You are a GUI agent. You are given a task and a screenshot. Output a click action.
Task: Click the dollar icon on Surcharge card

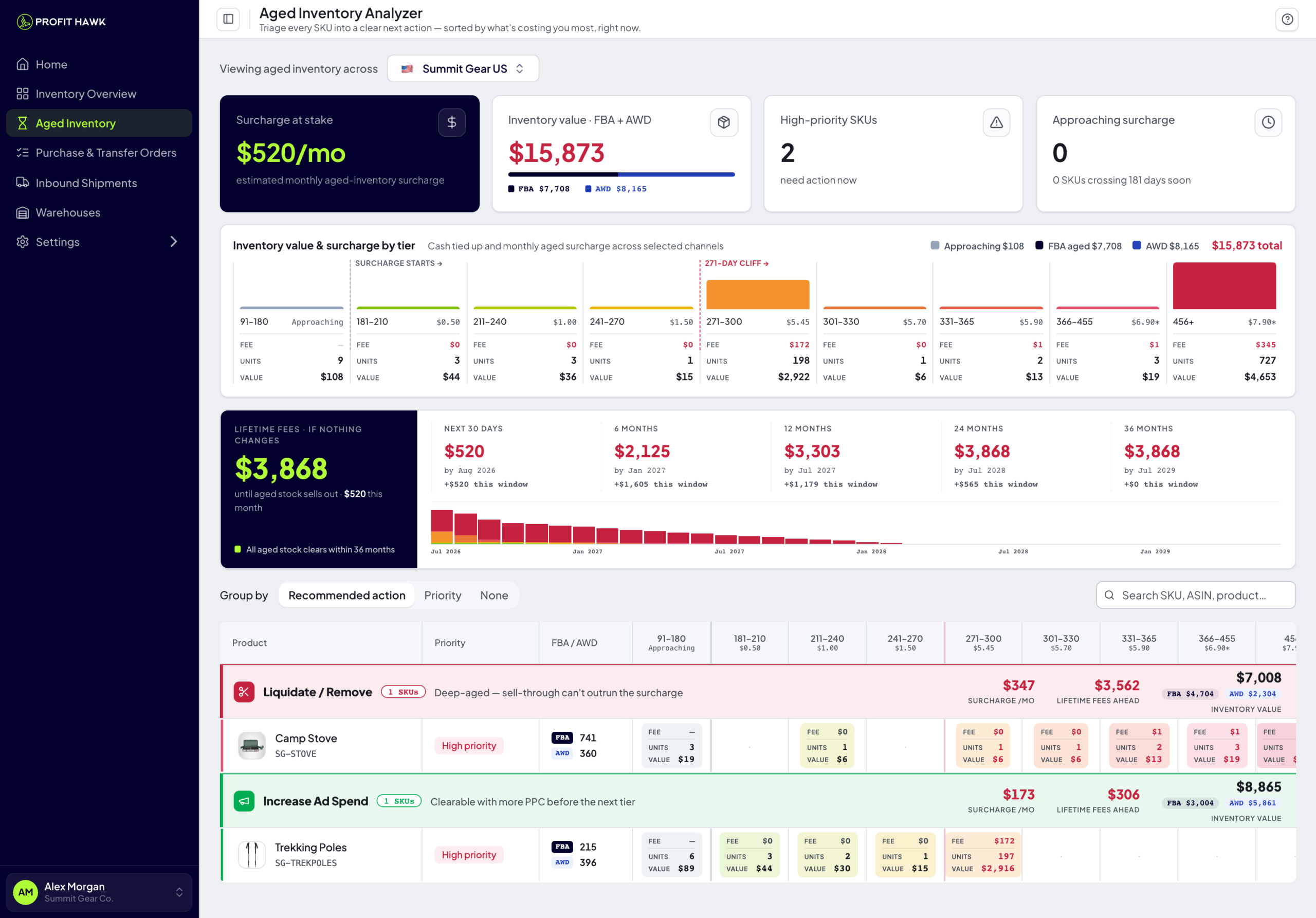(452, 122)
